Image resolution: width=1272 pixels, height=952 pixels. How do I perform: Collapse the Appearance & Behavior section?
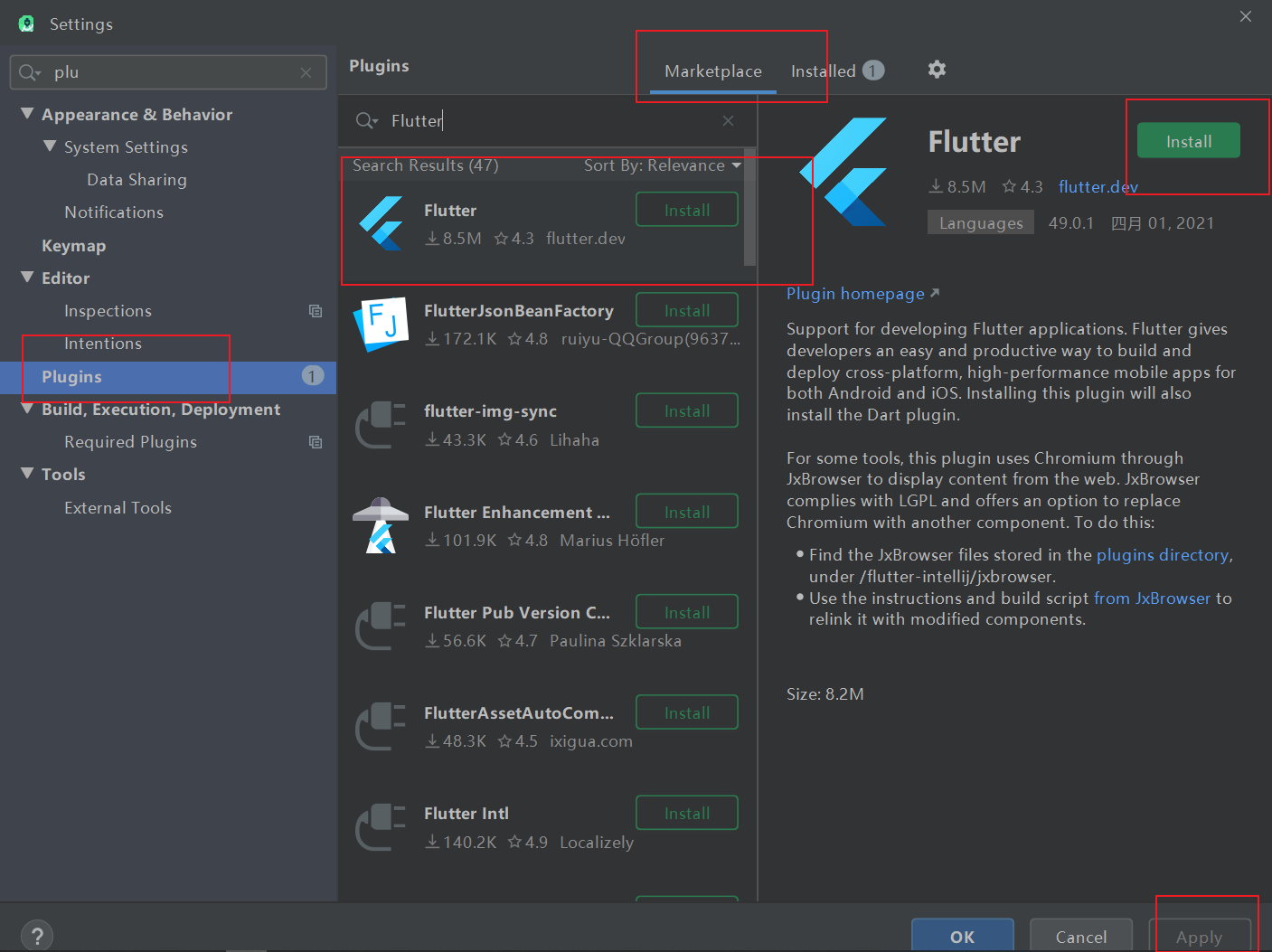tap(27, 114)
